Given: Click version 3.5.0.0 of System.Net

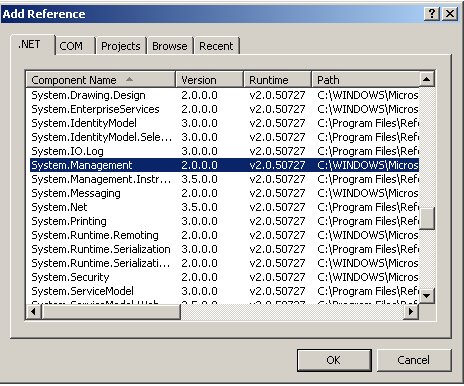Looking at the screenshot, I should (x=199, y=207).
